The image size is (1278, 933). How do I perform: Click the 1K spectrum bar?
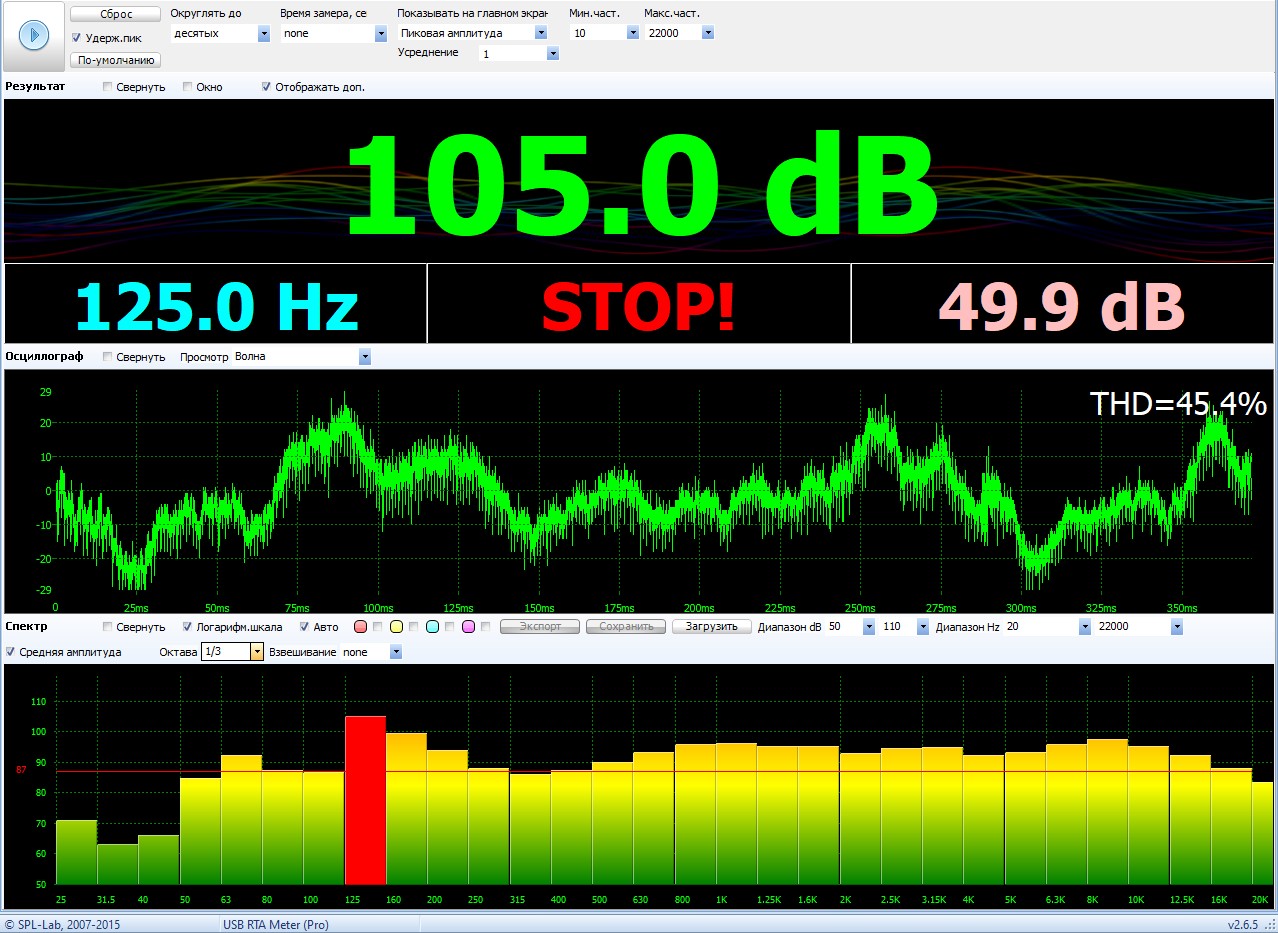(x=736, y=813)
